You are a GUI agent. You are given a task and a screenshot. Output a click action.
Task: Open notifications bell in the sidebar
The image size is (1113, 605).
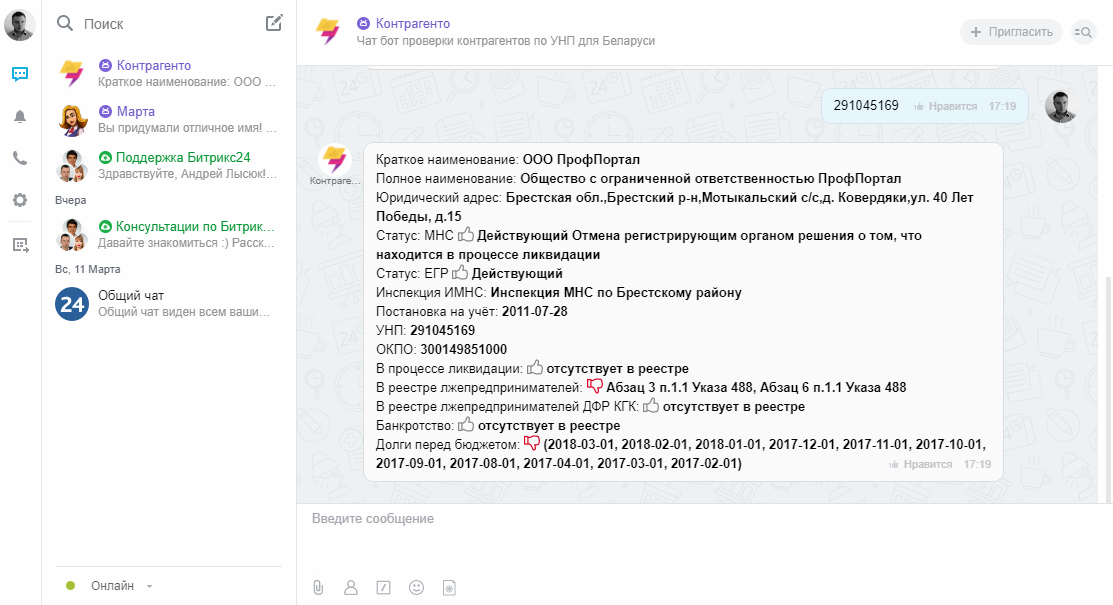click(20, 116)
